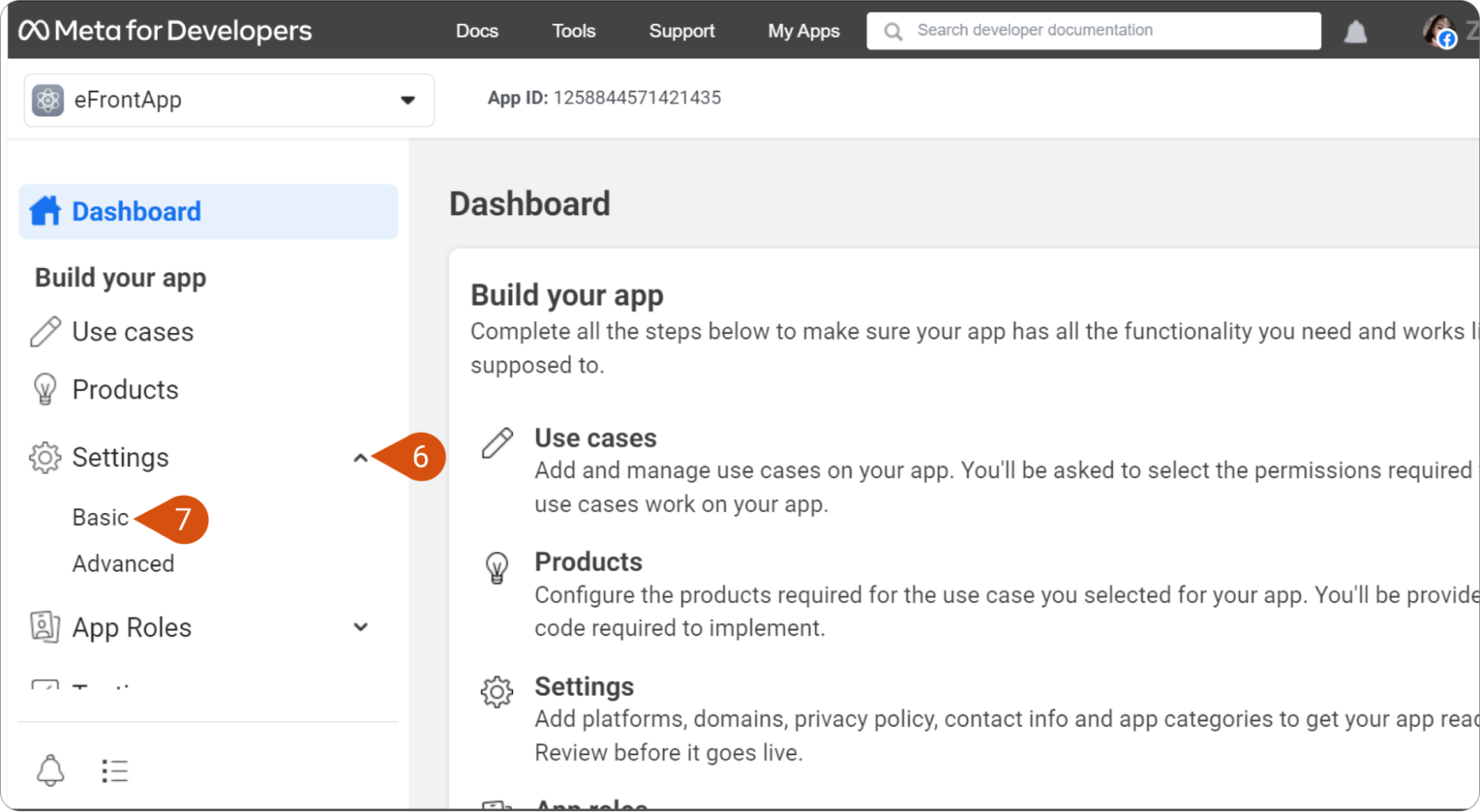The image size is (1480, 812).
Task: Click the Dashboard home icon
Action: (45, 211)
